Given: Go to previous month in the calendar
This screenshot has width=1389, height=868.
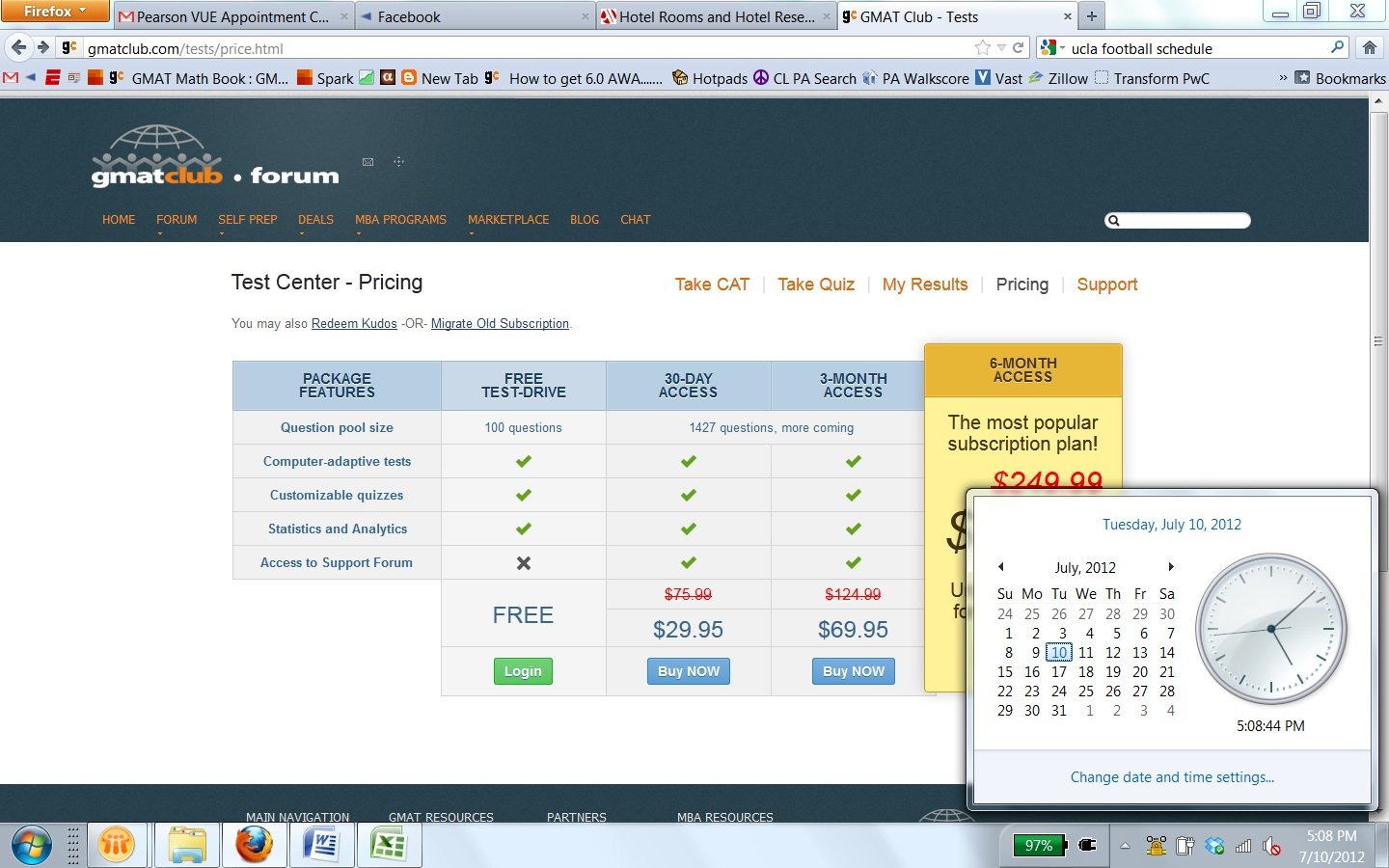Looking at the screenshot, I should pyautogui.click(x=1001, y=567).
